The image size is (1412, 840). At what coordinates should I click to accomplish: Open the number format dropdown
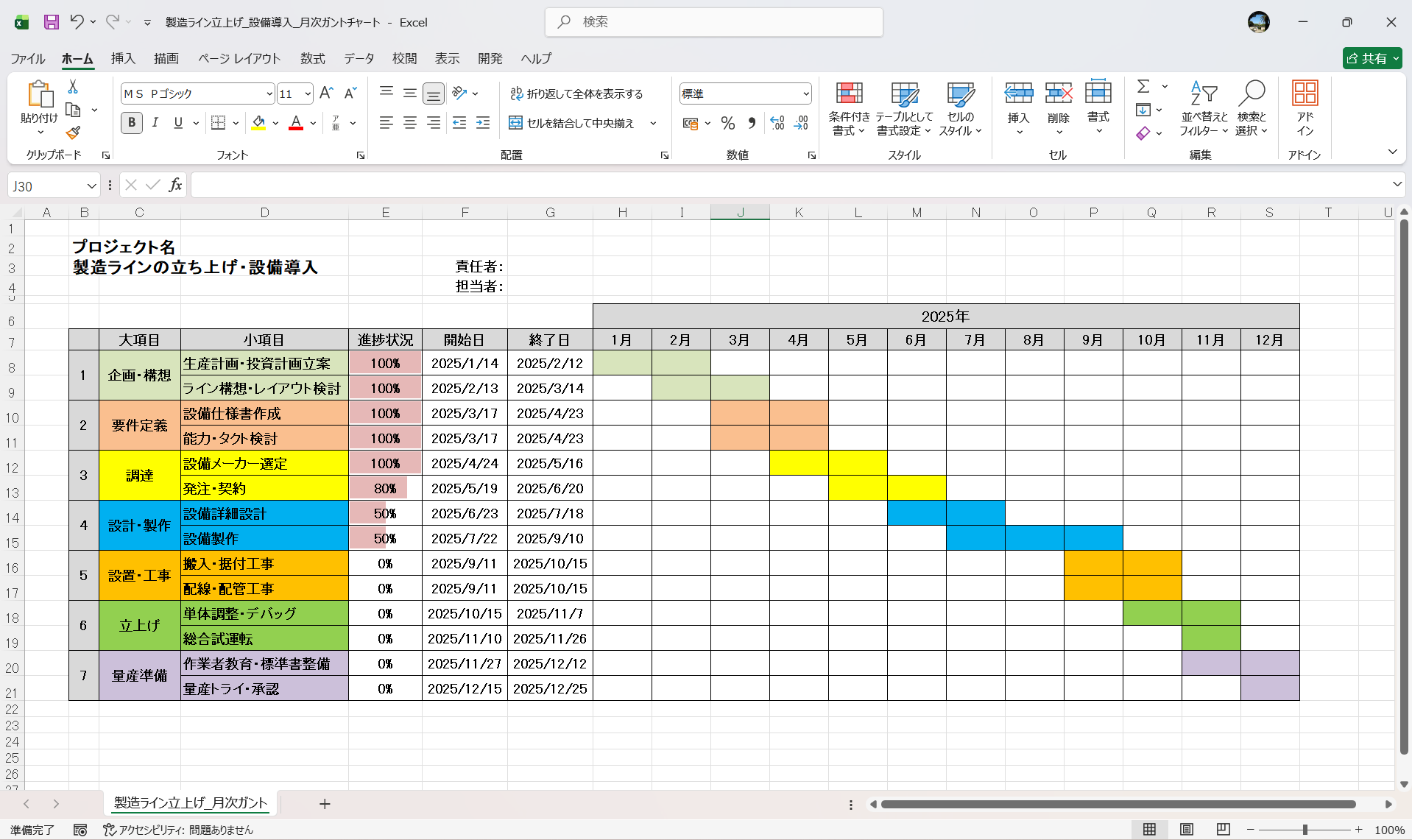pos(806,94)
